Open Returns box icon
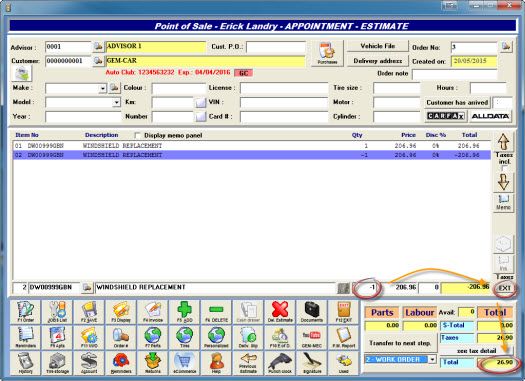525x381 pixels. (153, 363)
